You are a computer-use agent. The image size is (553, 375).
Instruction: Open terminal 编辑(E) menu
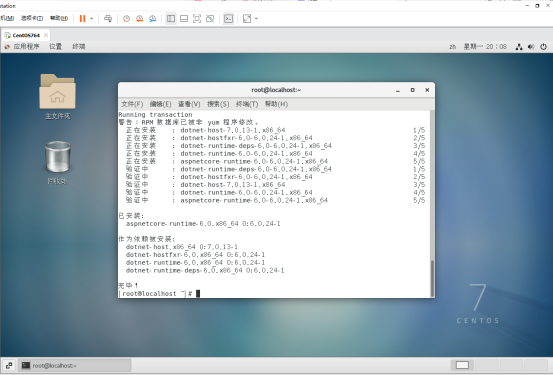(x=160, y=104)
